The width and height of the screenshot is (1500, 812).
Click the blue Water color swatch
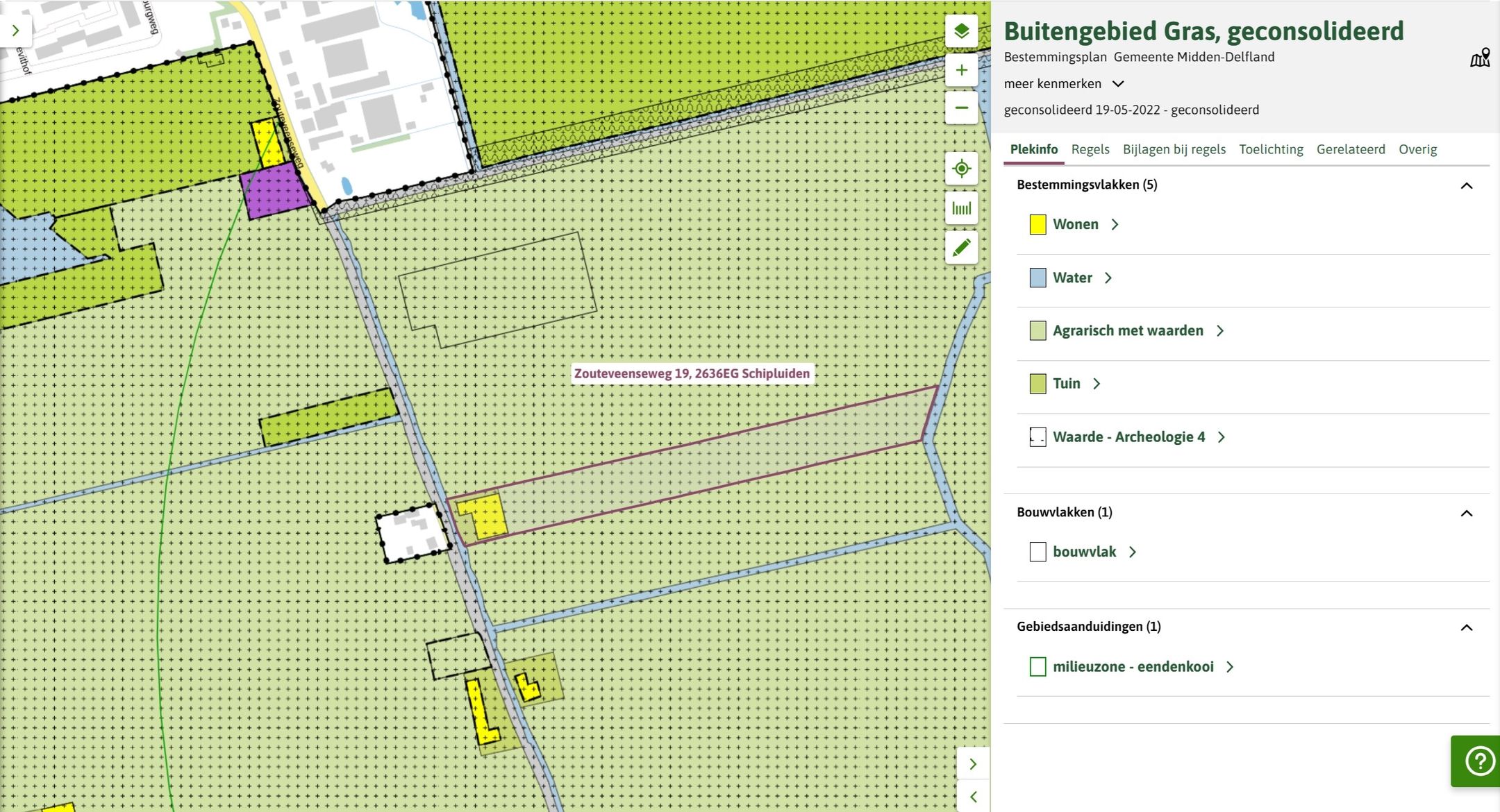tap(1037, 278)
